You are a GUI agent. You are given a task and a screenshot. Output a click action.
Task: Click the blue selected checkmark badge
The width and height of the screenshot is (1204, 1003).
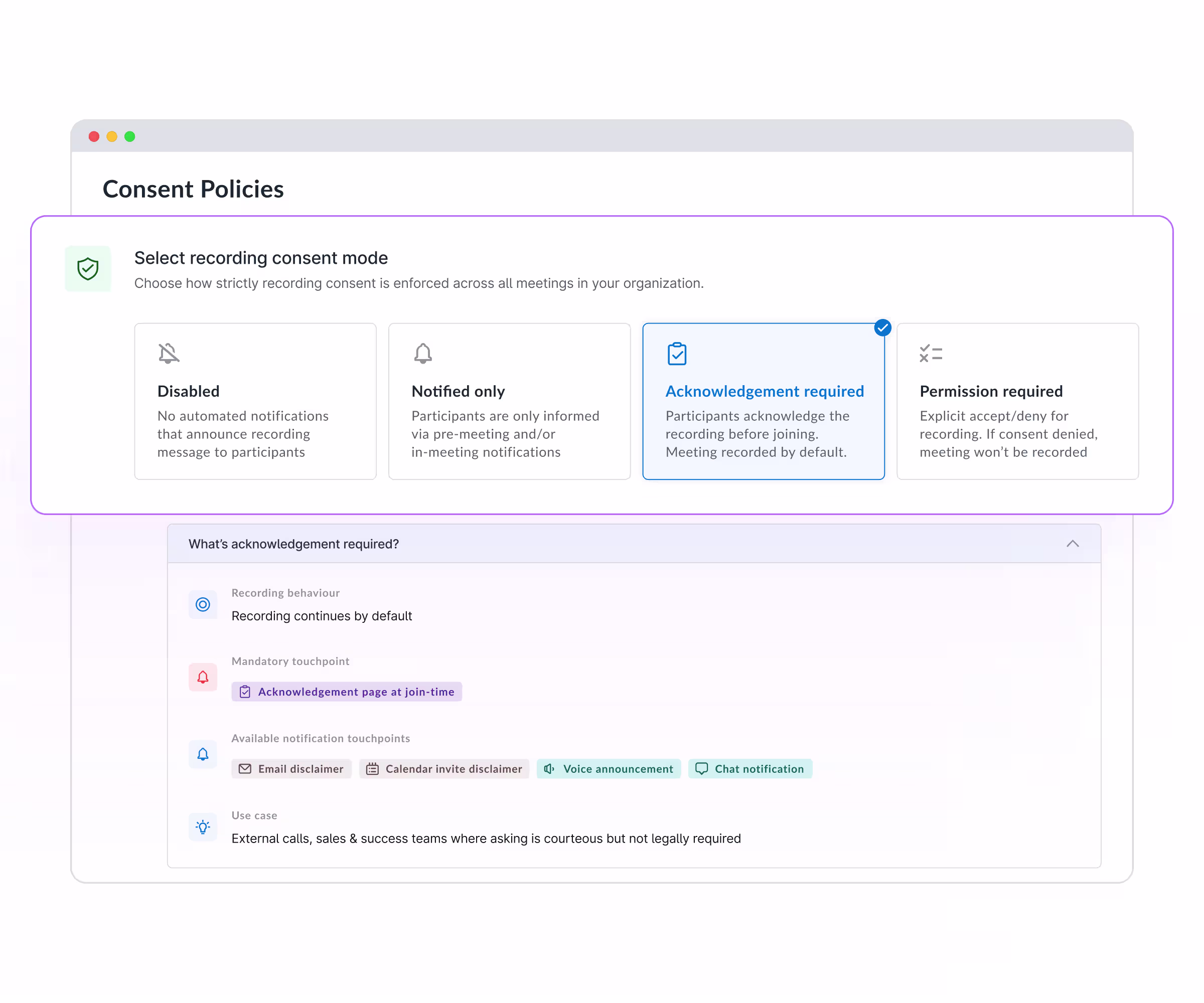pyautogui.click(x=882, y=328)
